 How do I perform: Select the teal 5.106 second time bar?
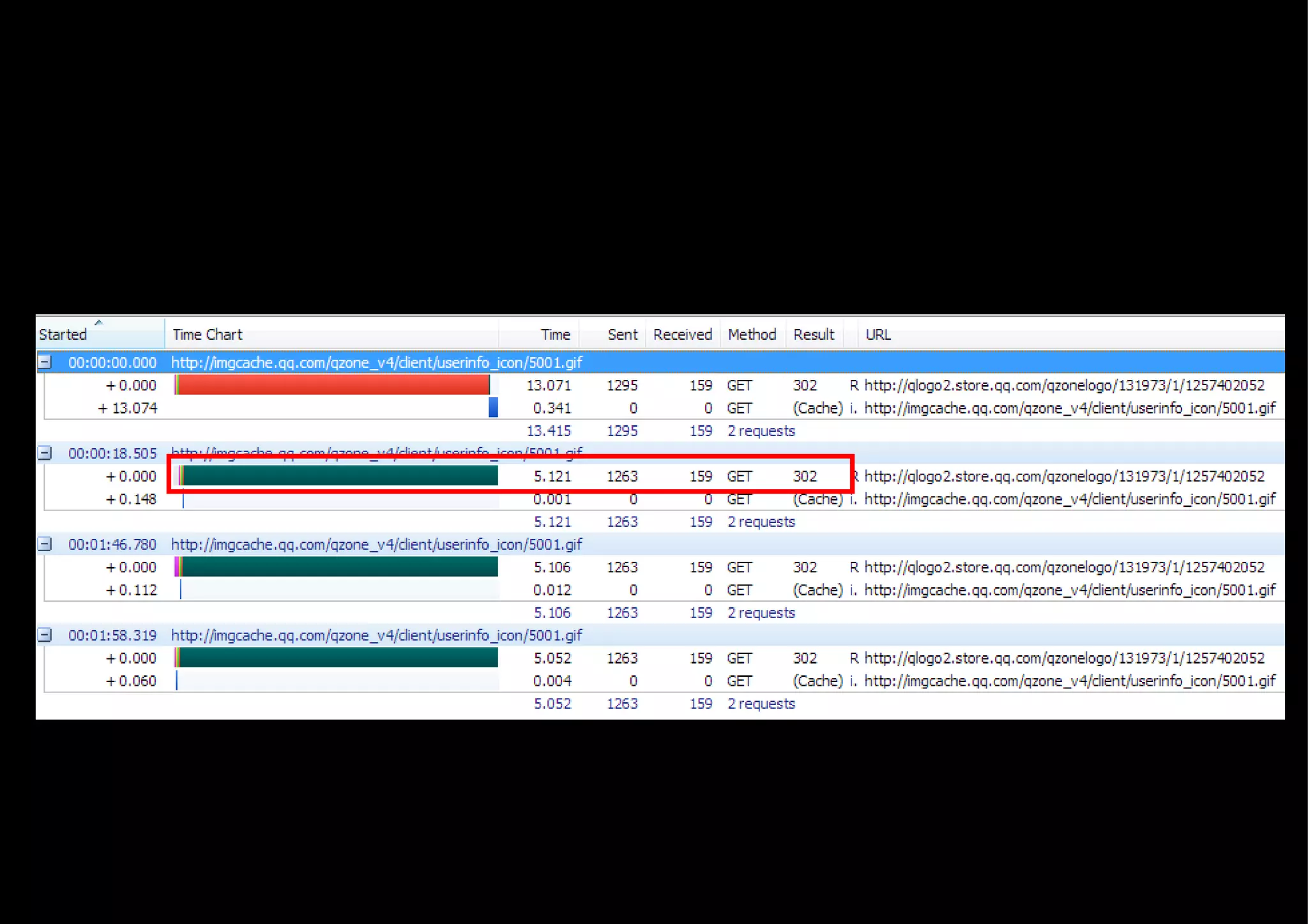[338, 567]
